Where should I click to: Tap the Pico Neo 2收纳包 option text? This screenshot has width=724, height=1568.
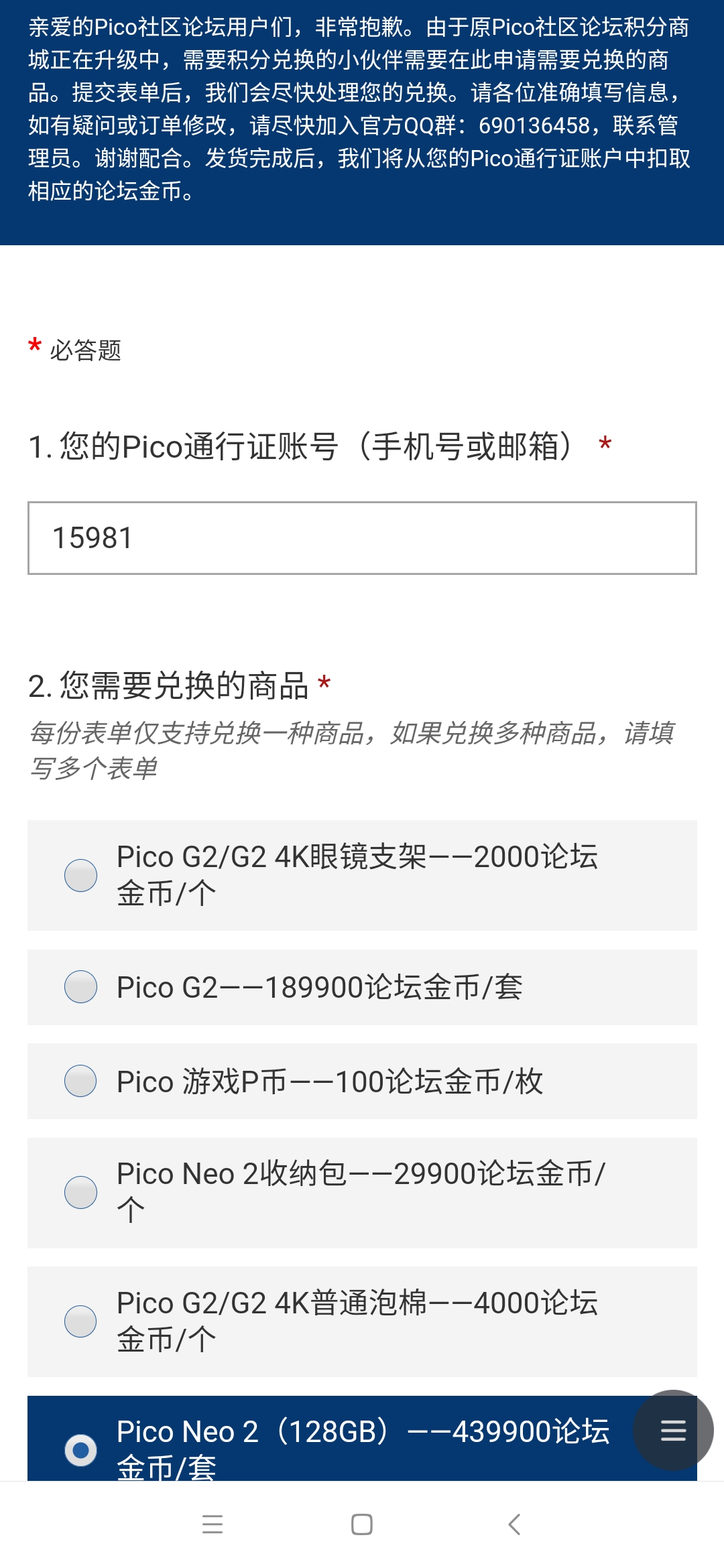click(x=361, y=1191)
